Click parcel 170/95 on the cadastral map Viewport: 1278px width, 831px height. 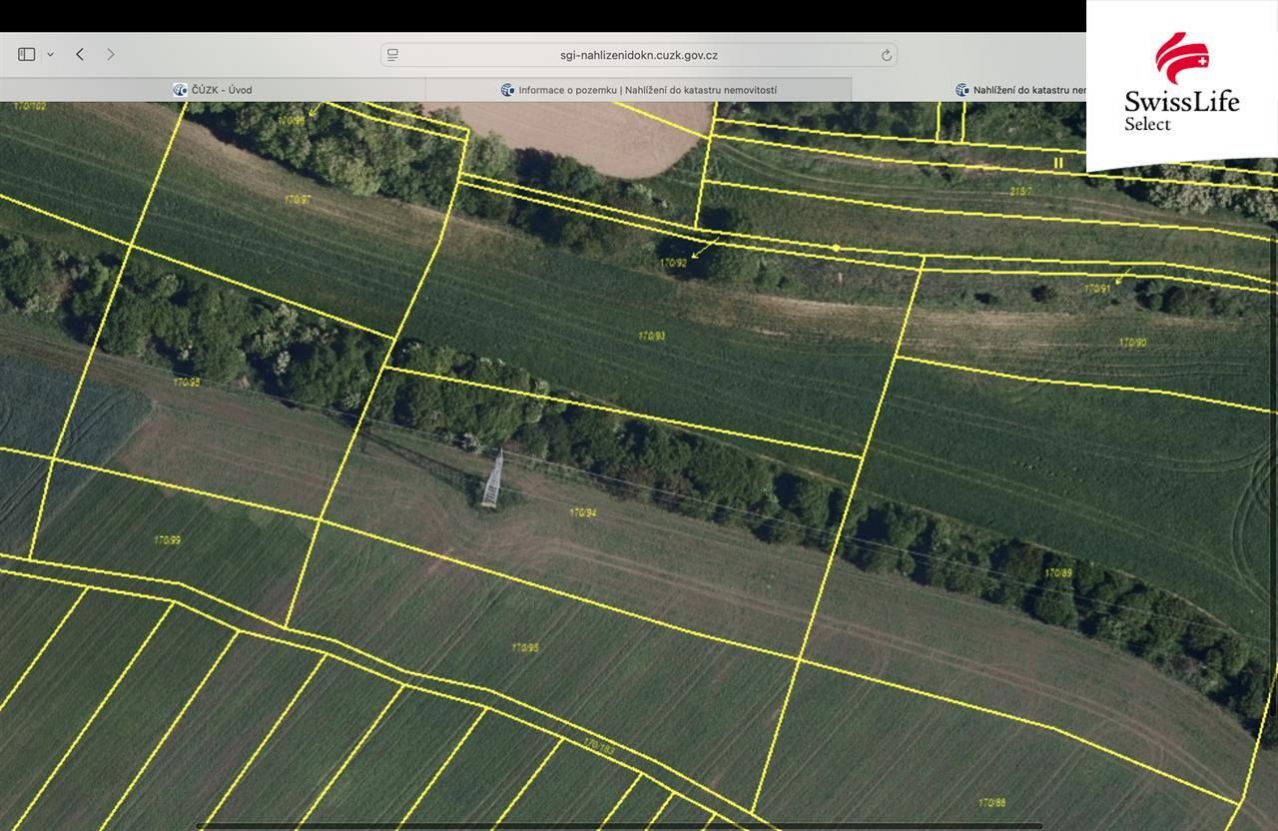[525, 648]
